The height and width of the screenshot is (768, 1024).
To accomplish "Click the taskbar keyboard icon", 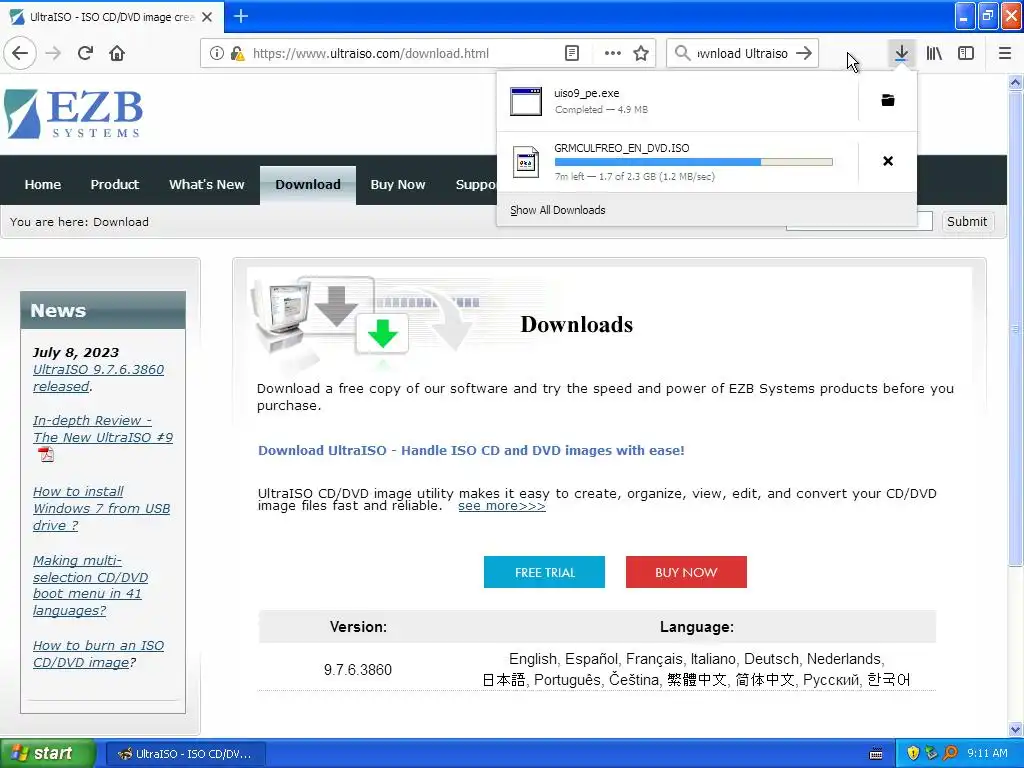I will [x=876, y=754].
